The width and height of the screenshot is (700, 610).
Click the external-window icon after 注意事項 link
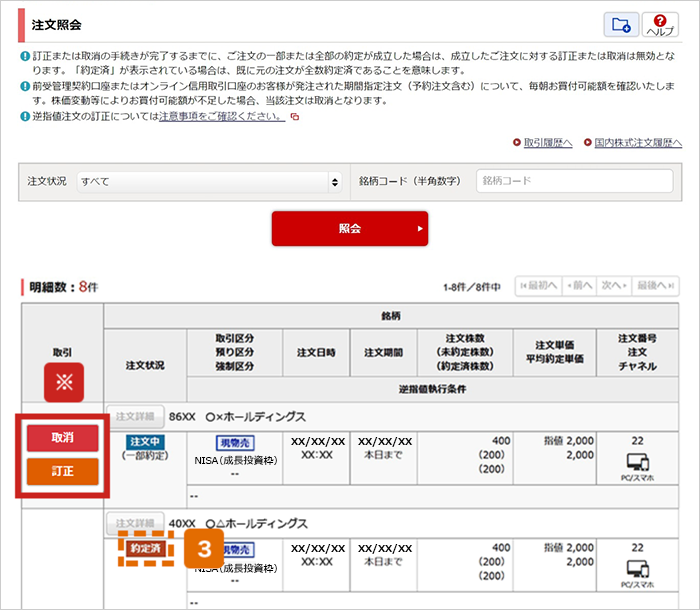point(294,117)
